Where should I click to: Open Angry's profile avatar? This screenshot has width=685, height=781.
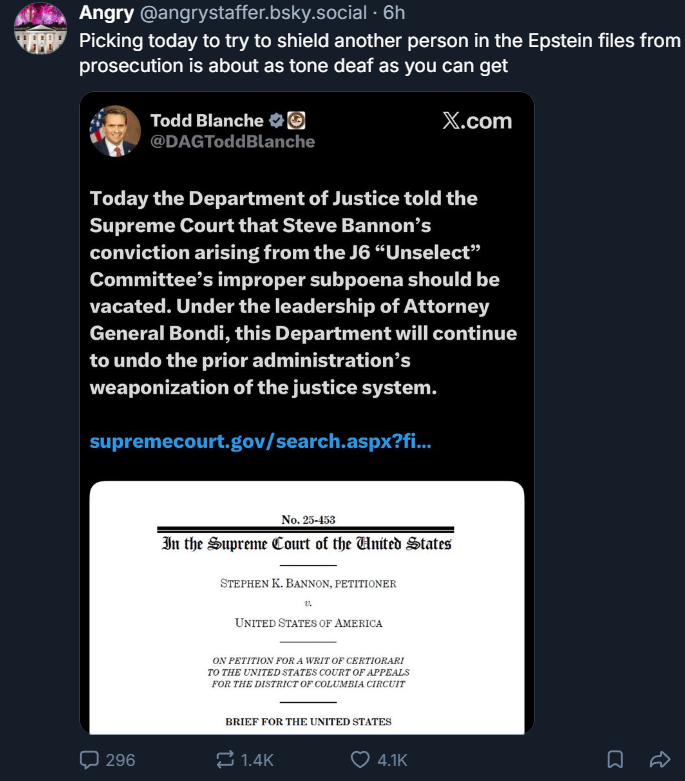coord(40,30)
